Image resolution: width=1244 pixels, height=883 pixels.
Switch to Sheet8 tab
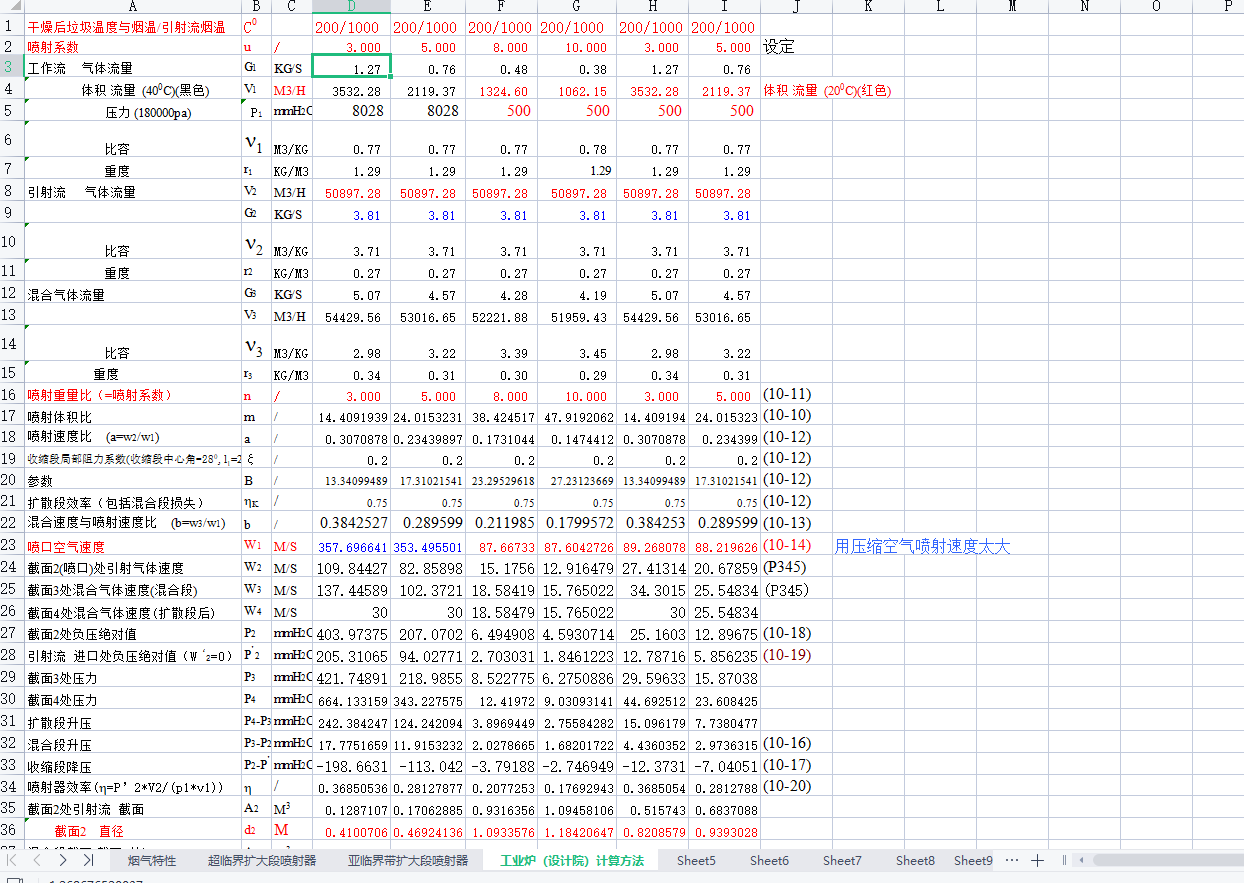pos(915,860)
